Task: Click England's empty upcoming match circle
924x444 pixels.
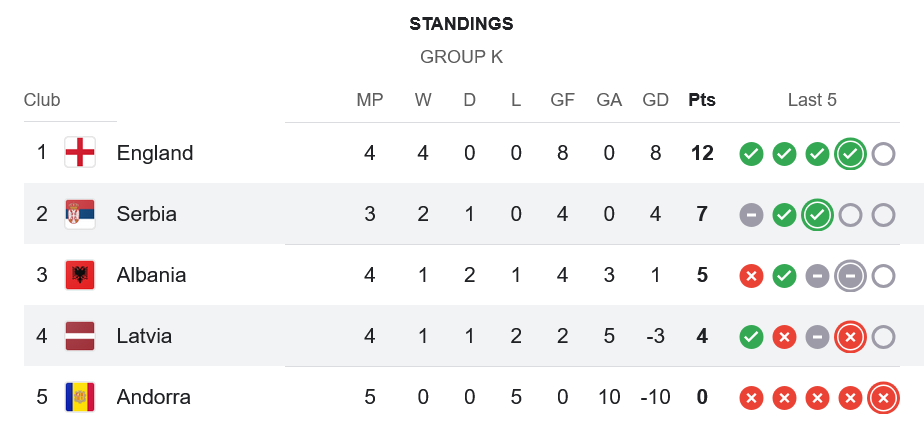Action: tap(883, 154)
